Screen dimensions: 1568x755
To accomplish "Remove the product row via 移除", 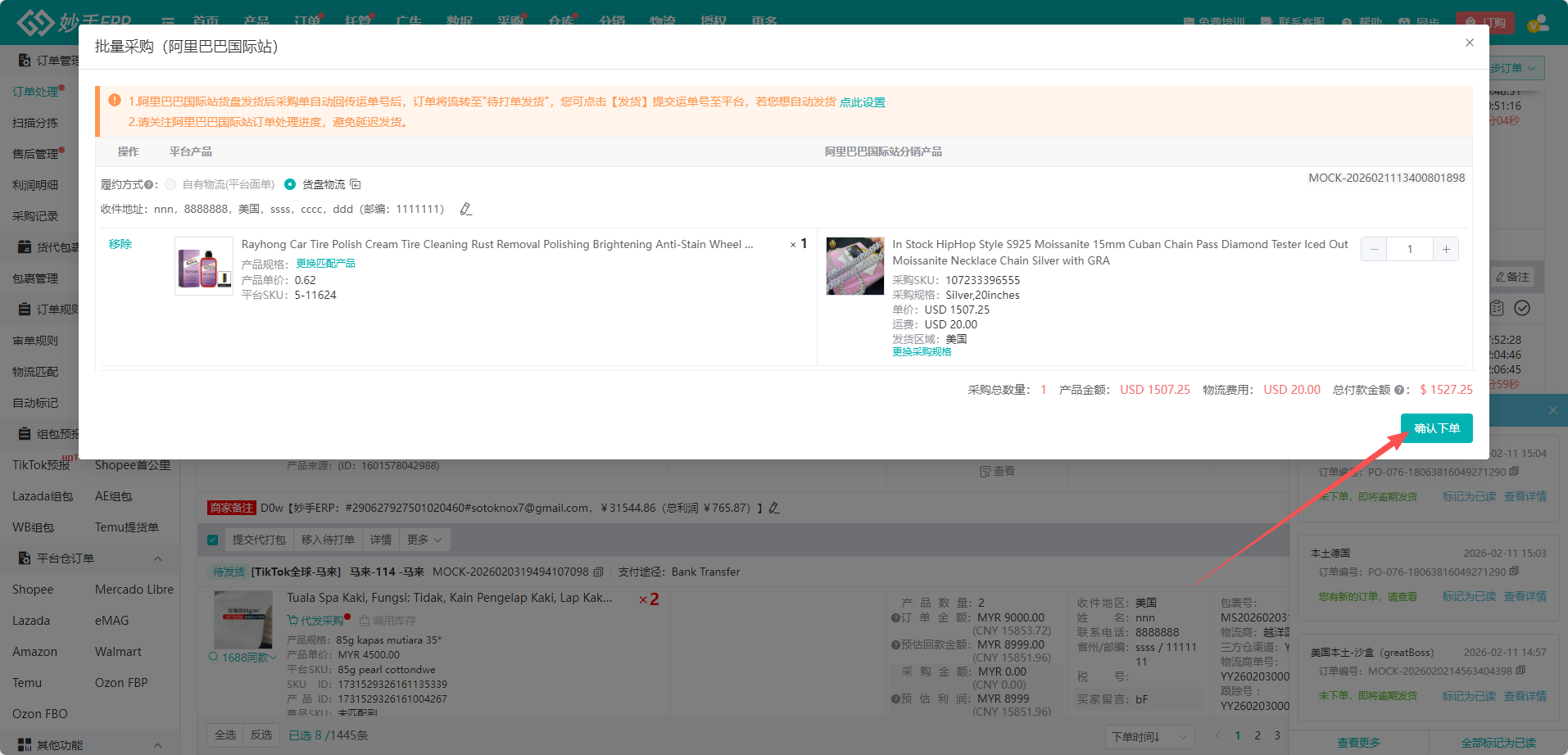I will point(120,244).
